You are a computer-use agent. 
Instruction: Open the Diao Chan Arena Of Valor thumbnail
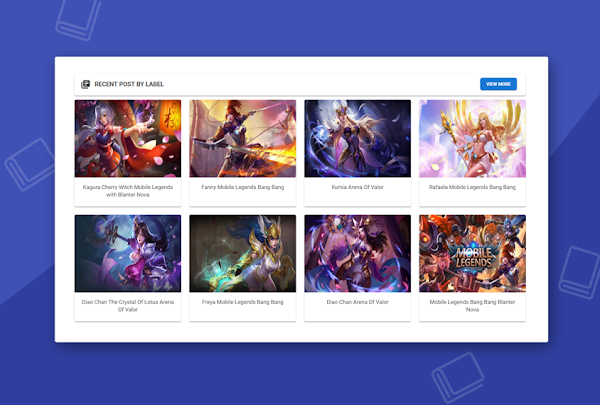(357, 253)
